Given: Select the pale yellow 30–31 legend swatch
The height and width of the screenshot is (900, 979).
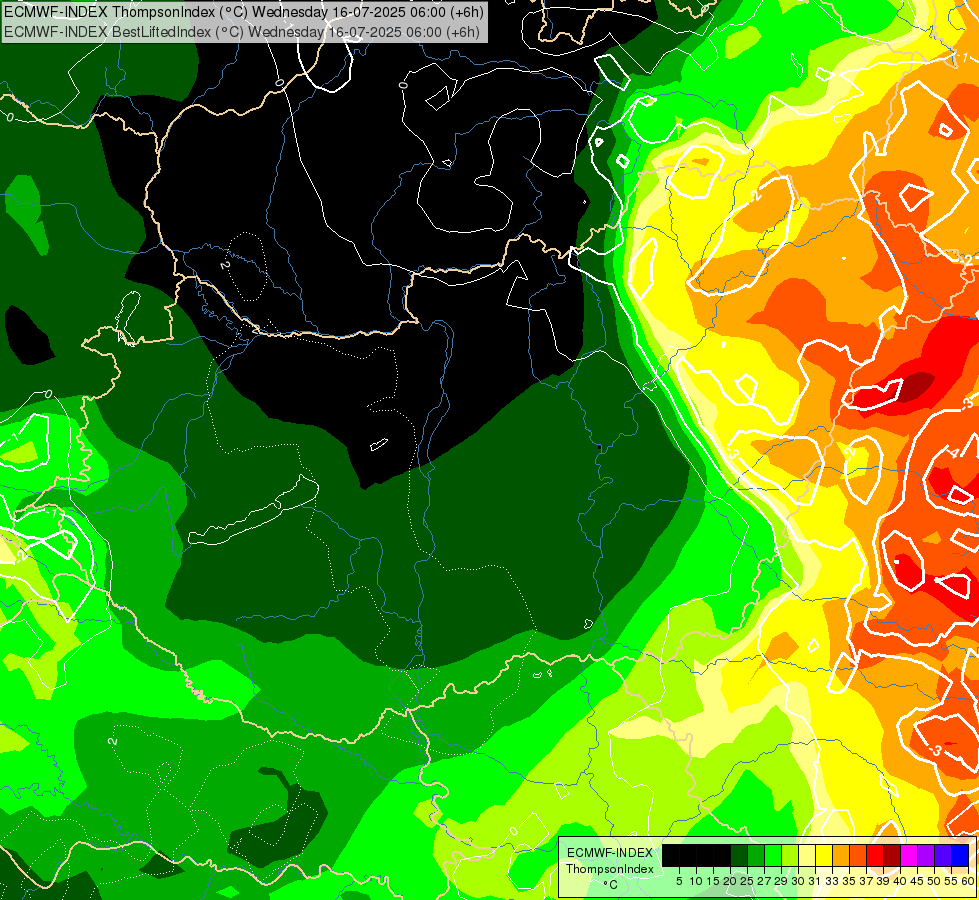Looking at the screenshot, I should (x=807, y=855).
